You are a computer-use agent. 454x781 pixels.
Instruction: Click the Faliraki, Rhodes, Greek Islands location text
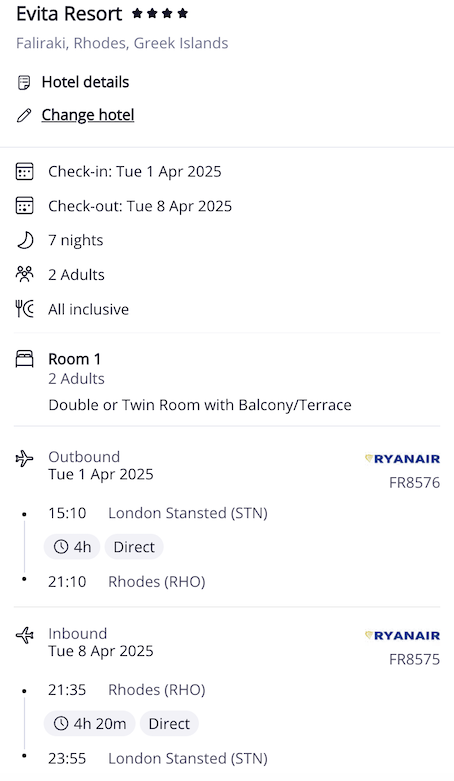point(122,43)
